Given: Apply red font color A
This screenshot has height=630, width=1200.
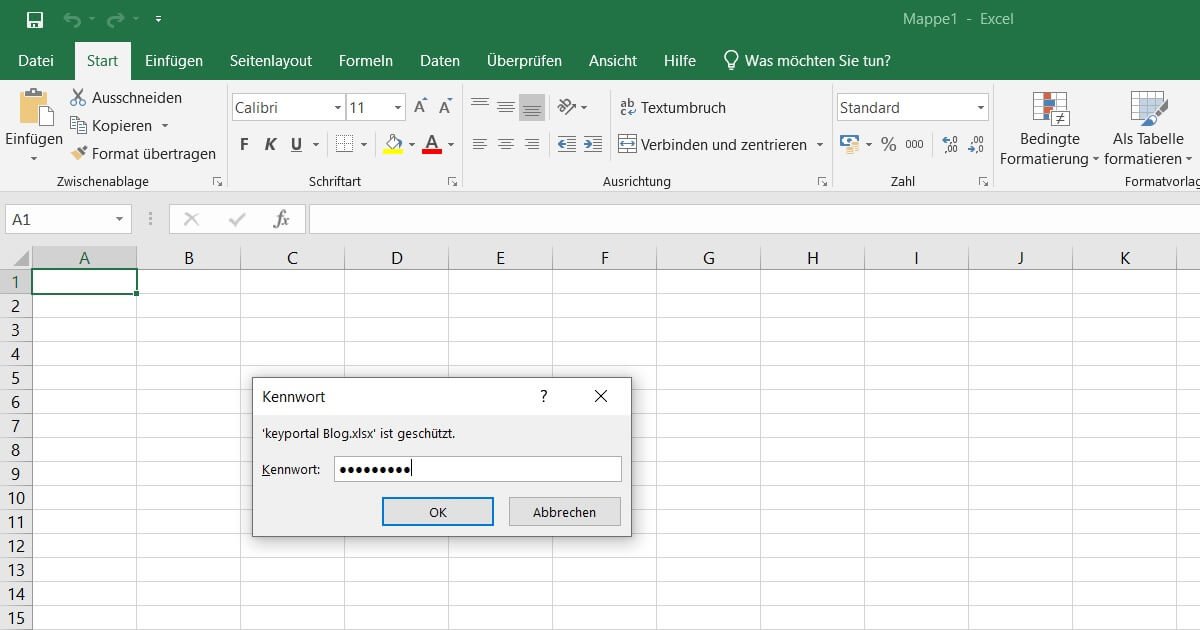Looking at the screenshot, I should coord(432,145).
